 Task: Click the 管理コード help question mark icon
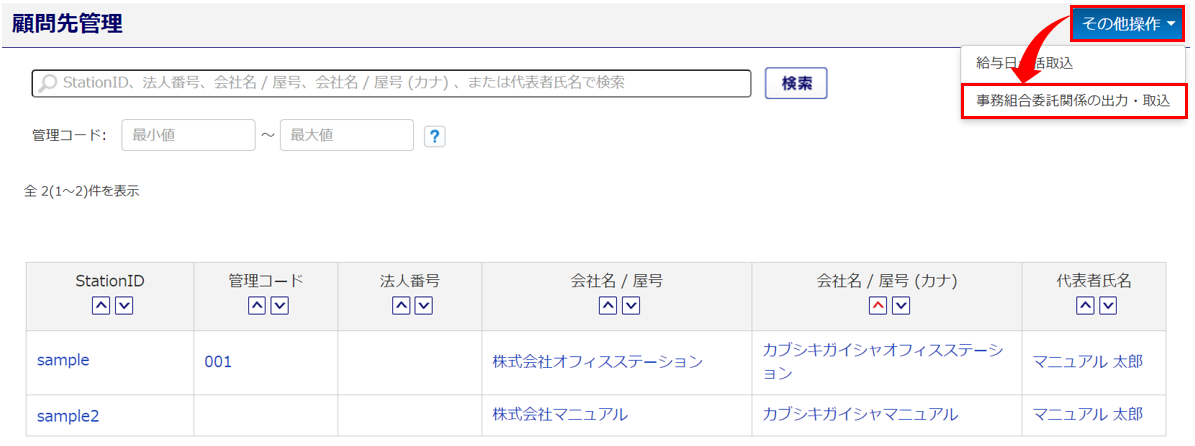[434, 136]
